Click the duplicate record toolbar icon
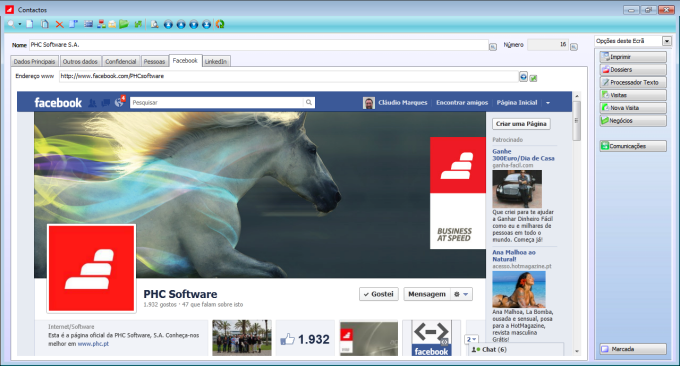Screen dimensions: 680x366 click(x=45, y=24)
